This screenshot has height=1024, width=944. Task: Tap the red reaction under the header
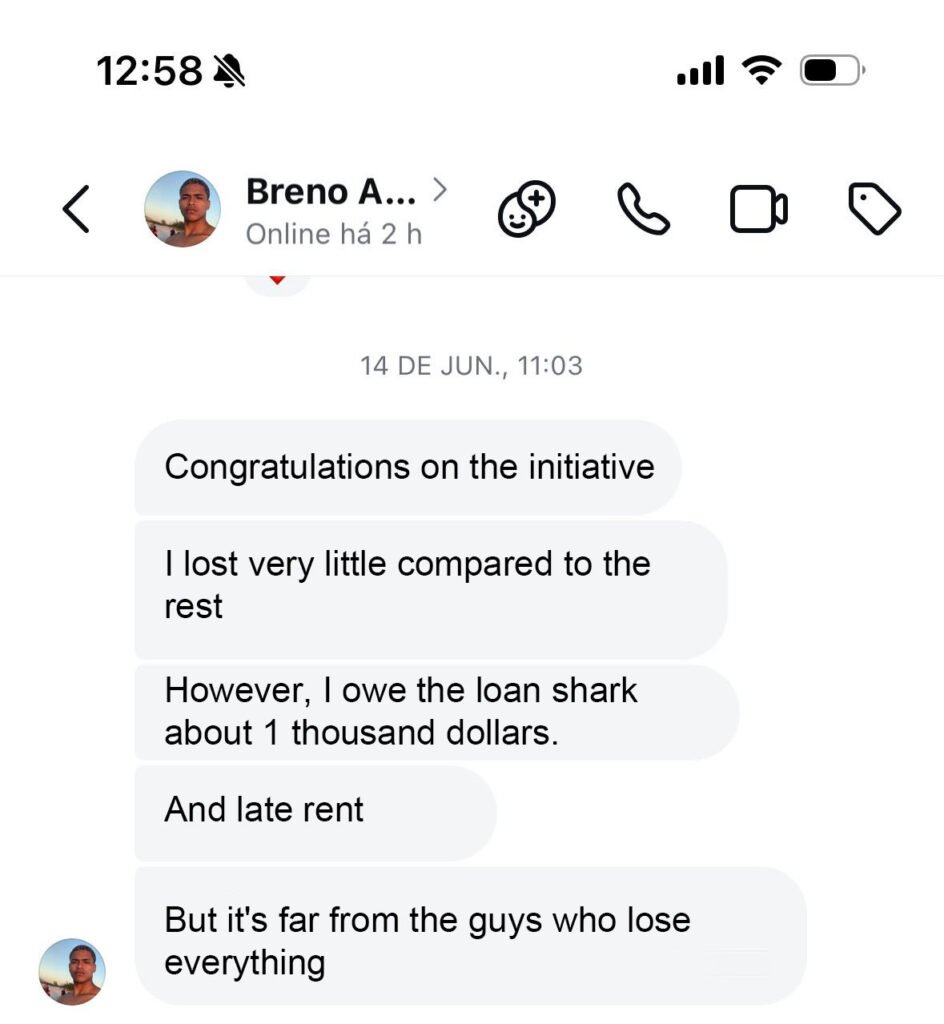[277, 281]
